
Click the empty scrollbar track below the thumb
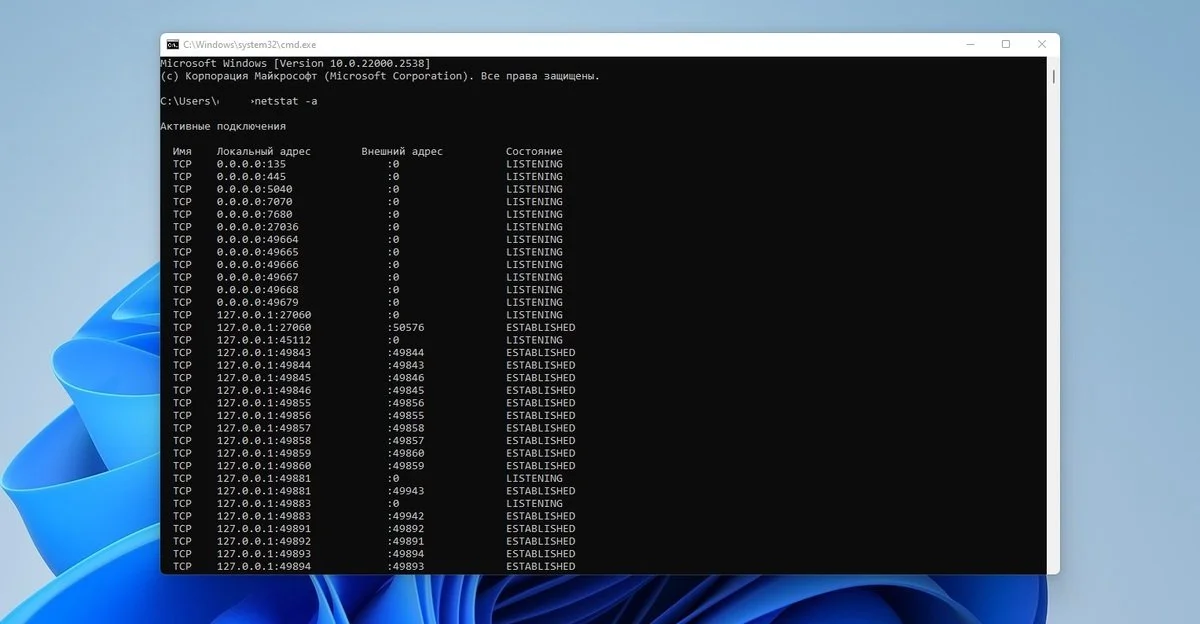[x=1053, y=330]
